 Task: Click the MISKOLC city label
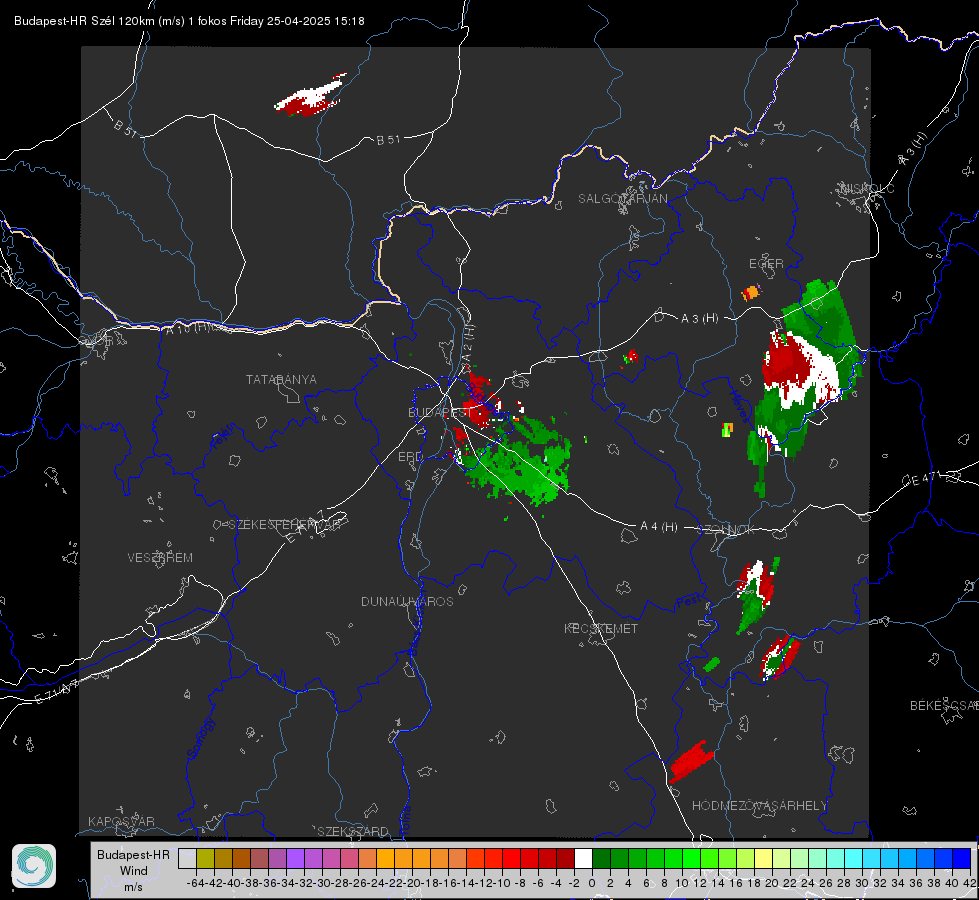pyautogui.click(x=867, y=188)
